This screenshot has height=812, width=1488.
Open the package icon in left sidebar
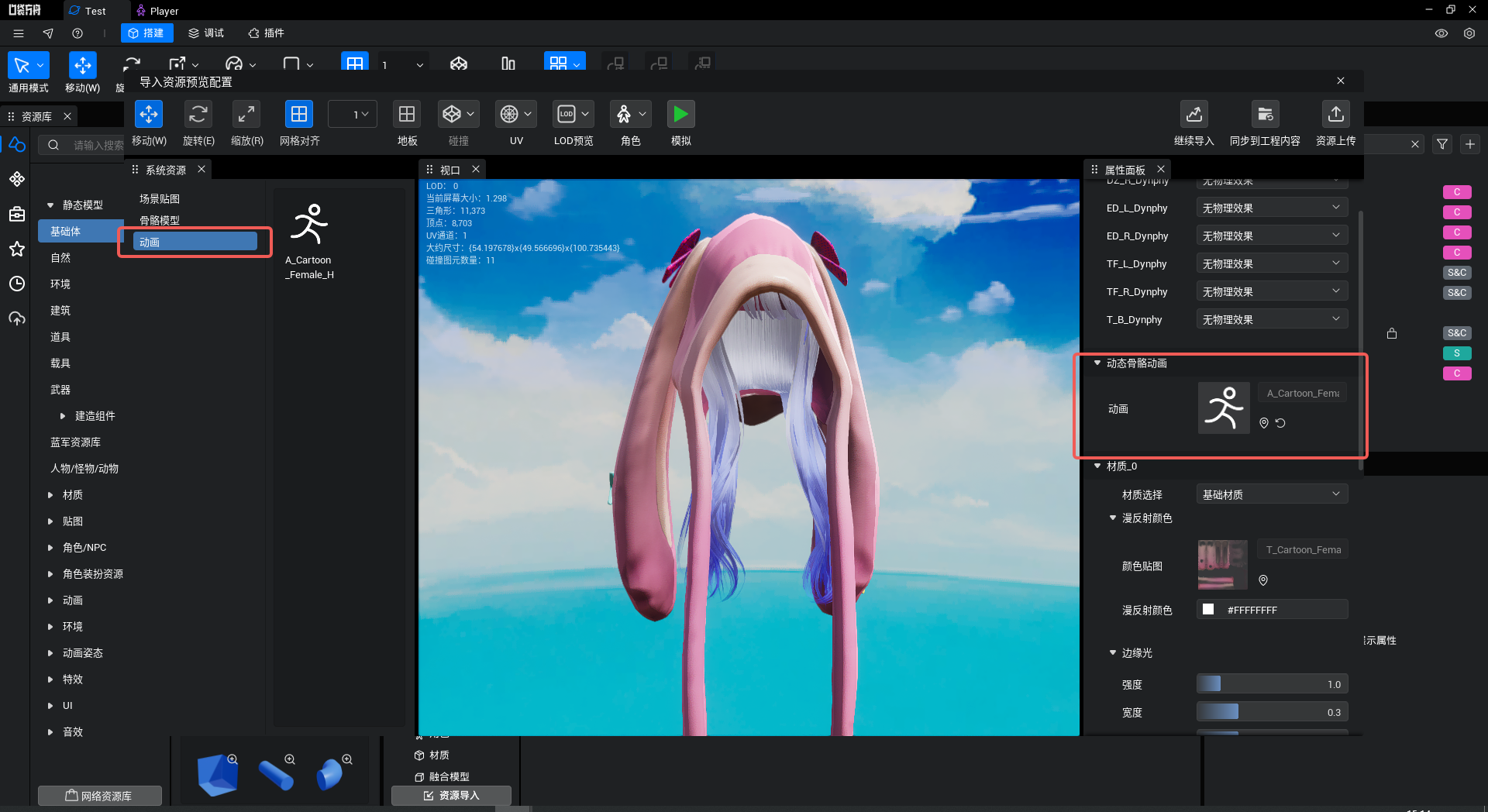[x=17, y=215]
